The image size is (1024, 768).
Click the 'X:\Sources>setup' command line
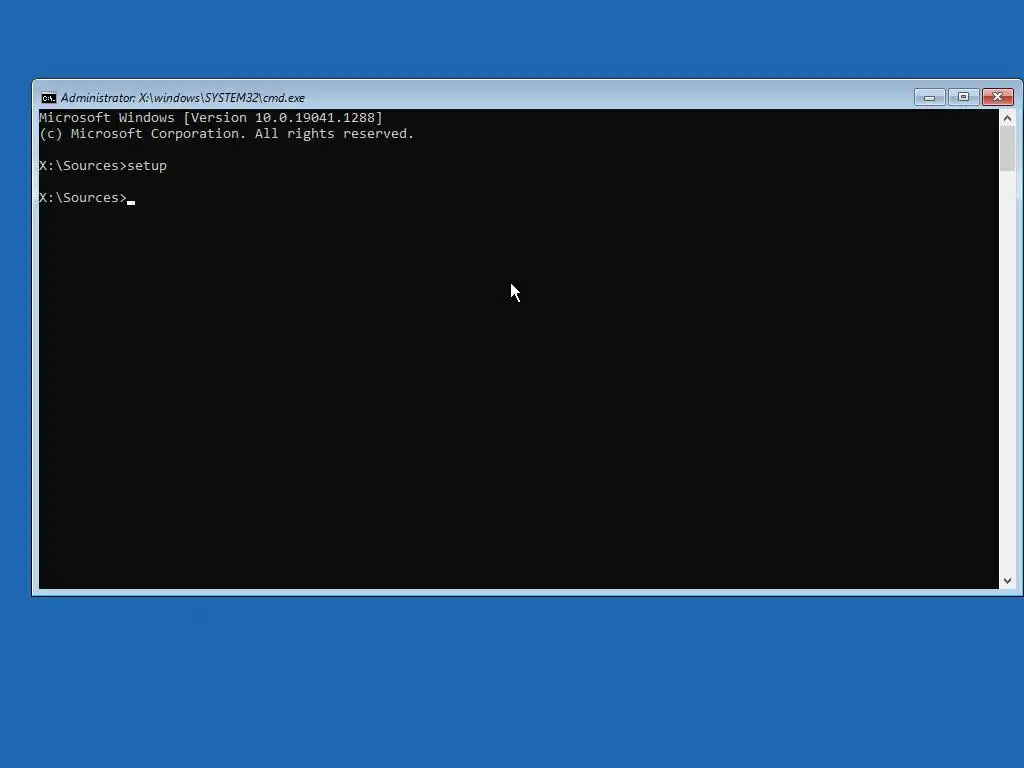coord(103,166)
